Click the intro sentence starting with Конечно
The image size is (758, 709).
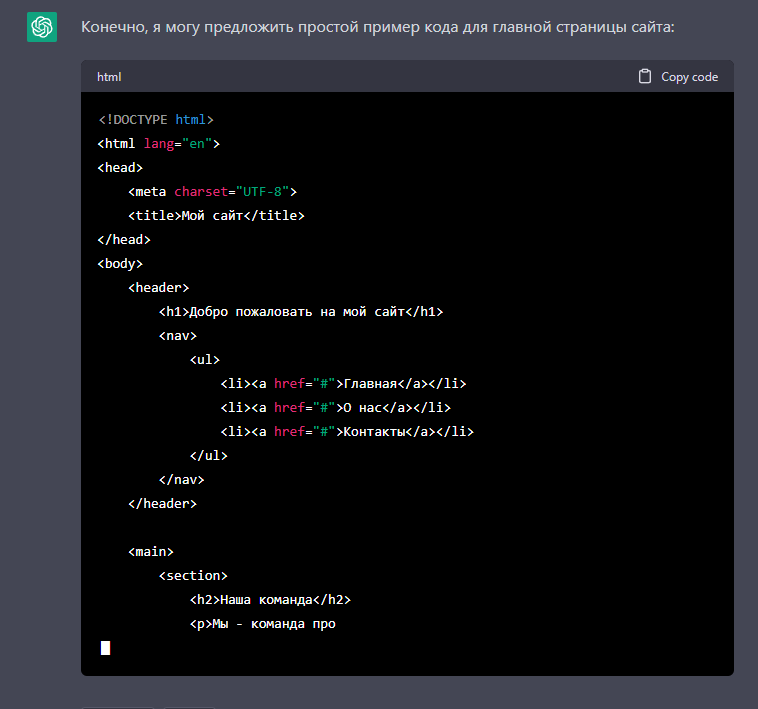point(378,27)
